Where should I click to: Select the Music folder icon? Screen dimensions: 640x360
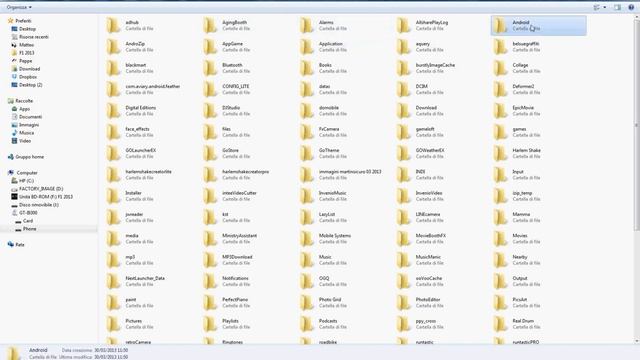(x=307, y=260)
